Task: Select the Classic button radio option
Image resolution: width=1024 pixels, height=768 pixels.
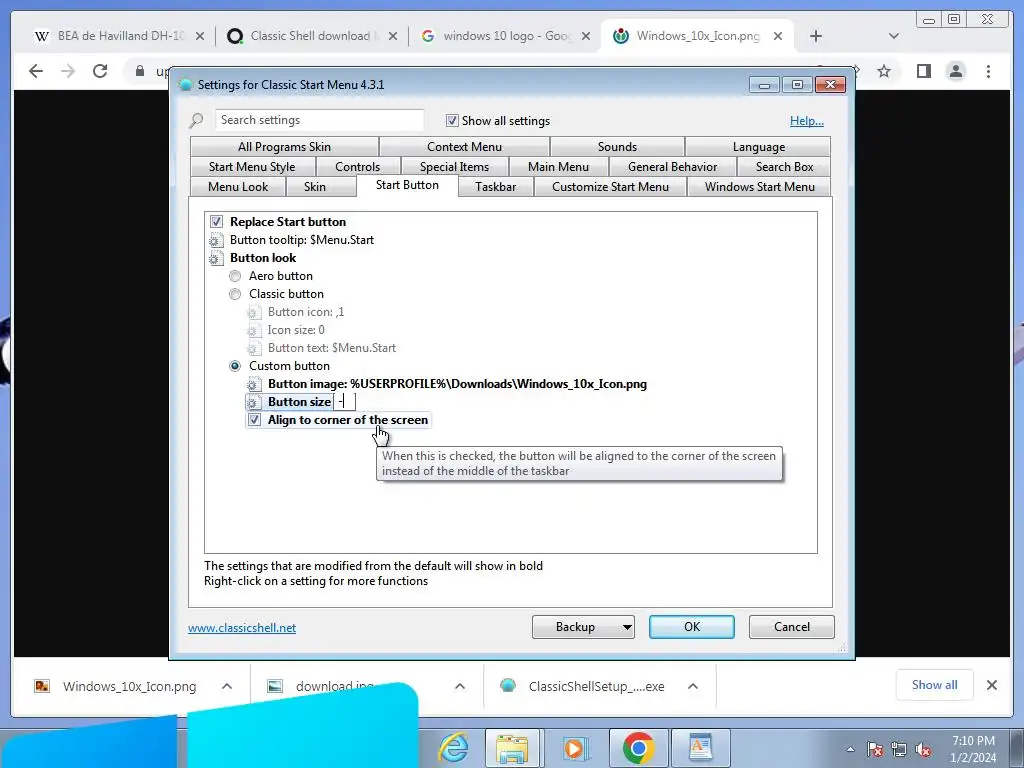Action: pyautogui.click(x=235, y=295)
